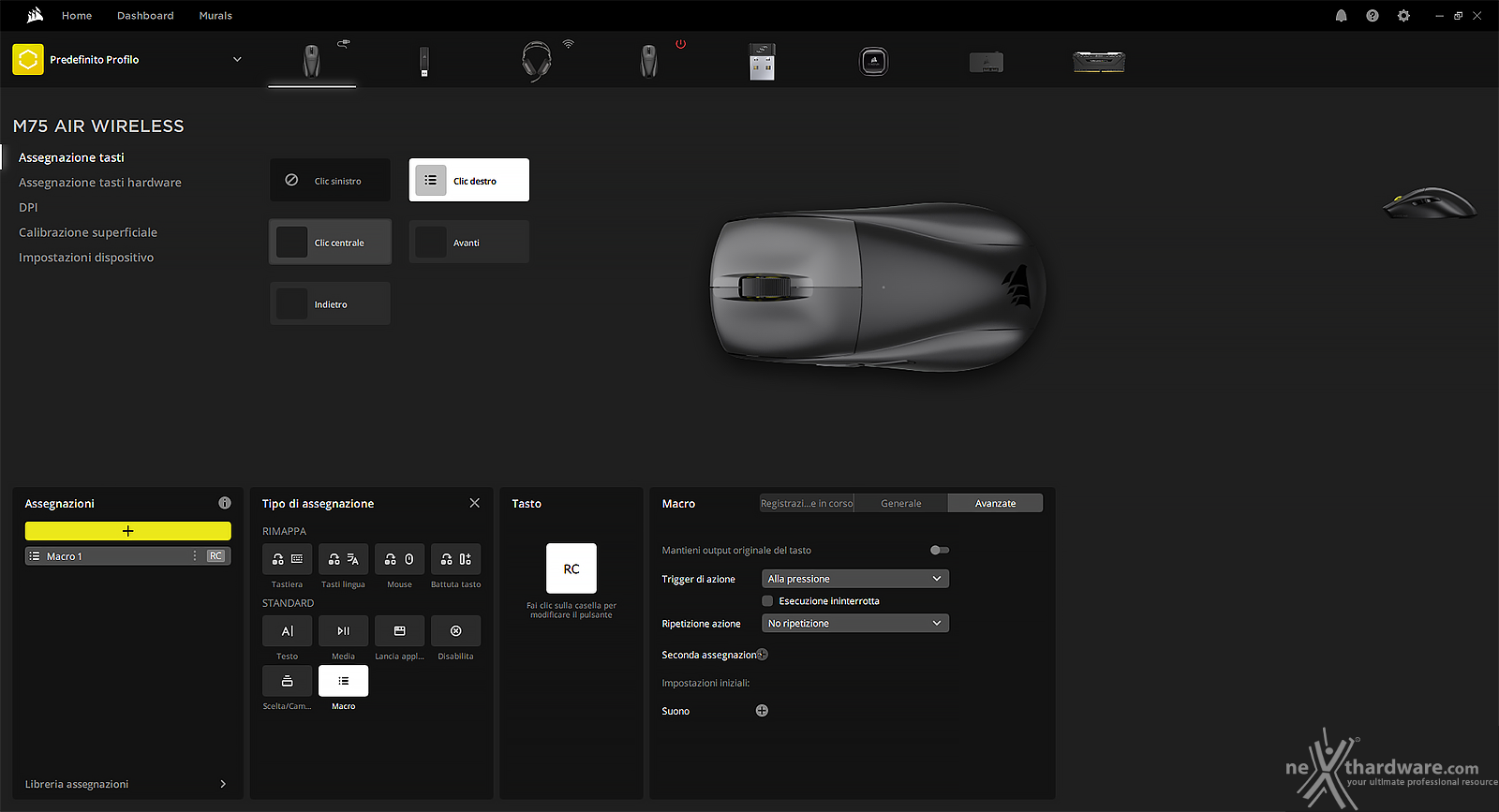Open DPI section
Viewport: 1499px width, 812px height.
(x=28, y=208)
